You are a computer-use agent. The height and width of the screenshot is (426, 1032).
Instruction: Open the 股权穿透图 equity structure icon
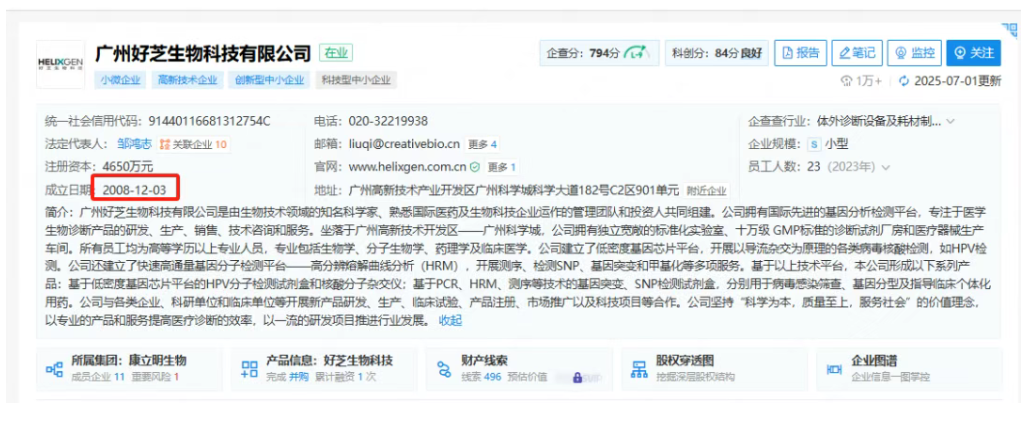(639, 369)
